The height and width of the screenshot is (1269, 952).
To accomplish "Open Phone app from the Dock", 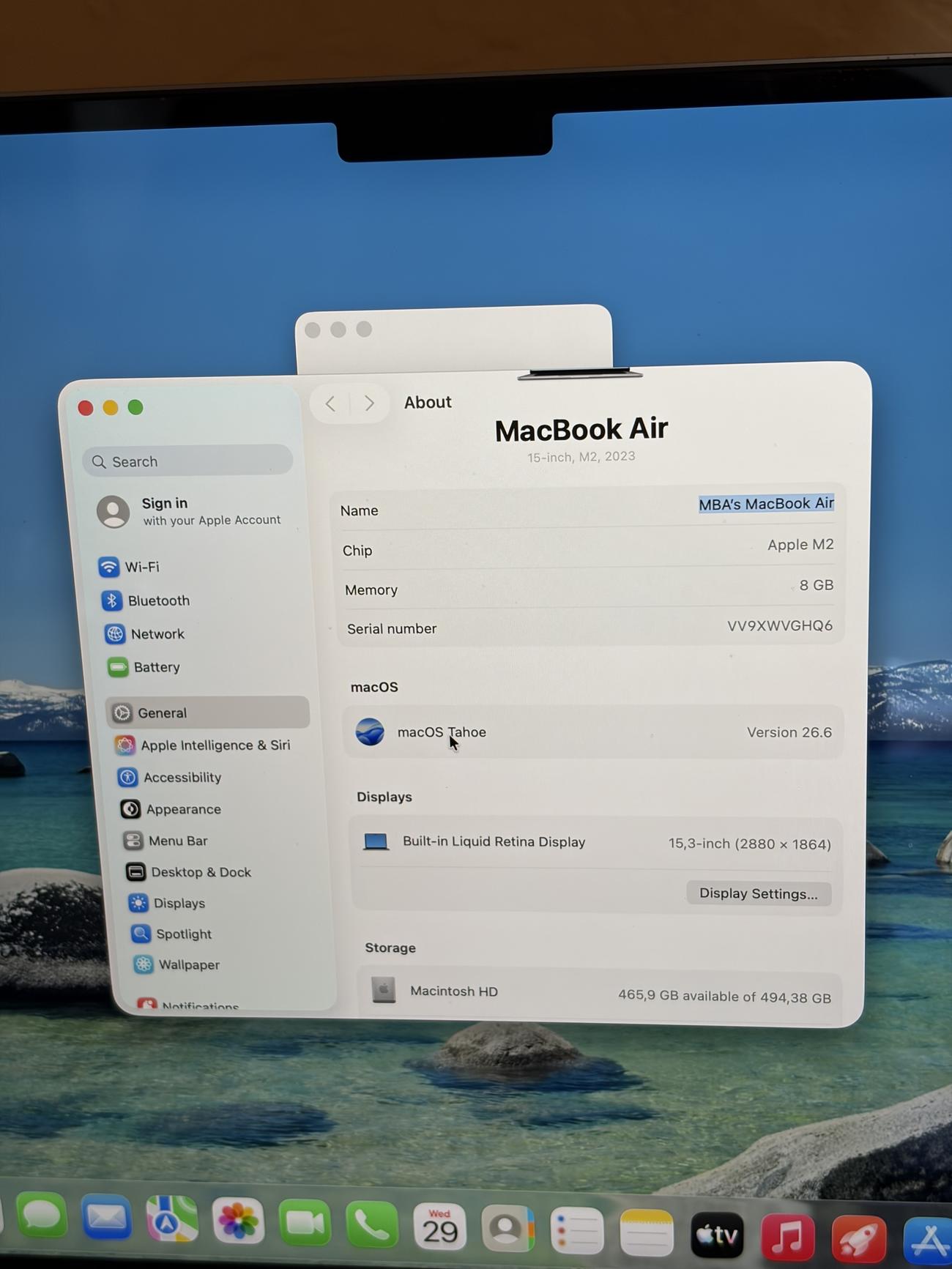I will (x=372, y=1225).
